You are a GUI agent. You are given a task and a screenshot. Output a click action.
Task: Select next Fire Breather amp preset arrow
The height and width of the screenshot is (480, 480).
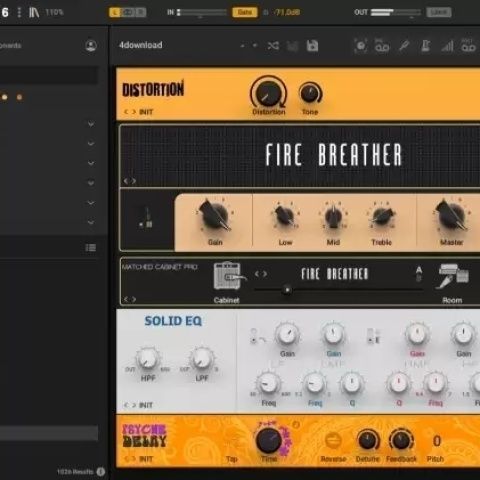coord(134,181)
